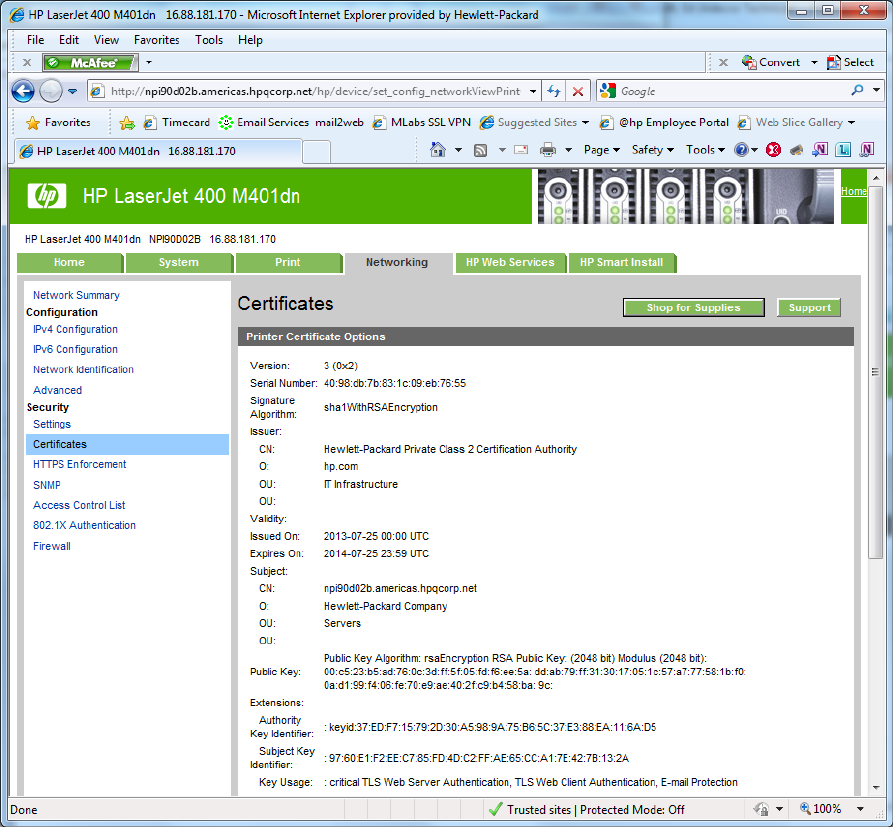Click the vertical scrollbar thumb
This screenshot has width=893, height=827.
(876, 372)
